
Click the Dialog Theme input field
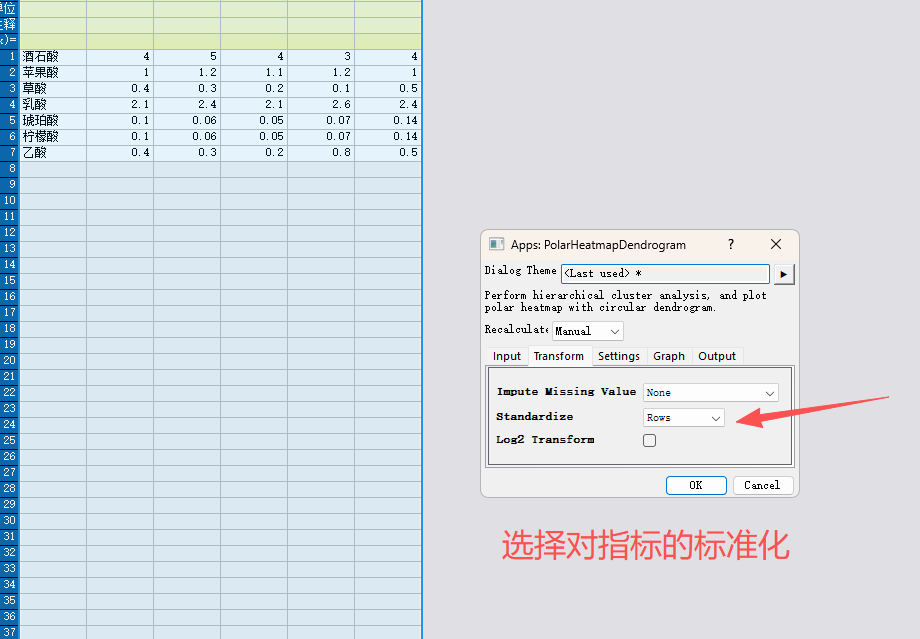click(665, 274)
